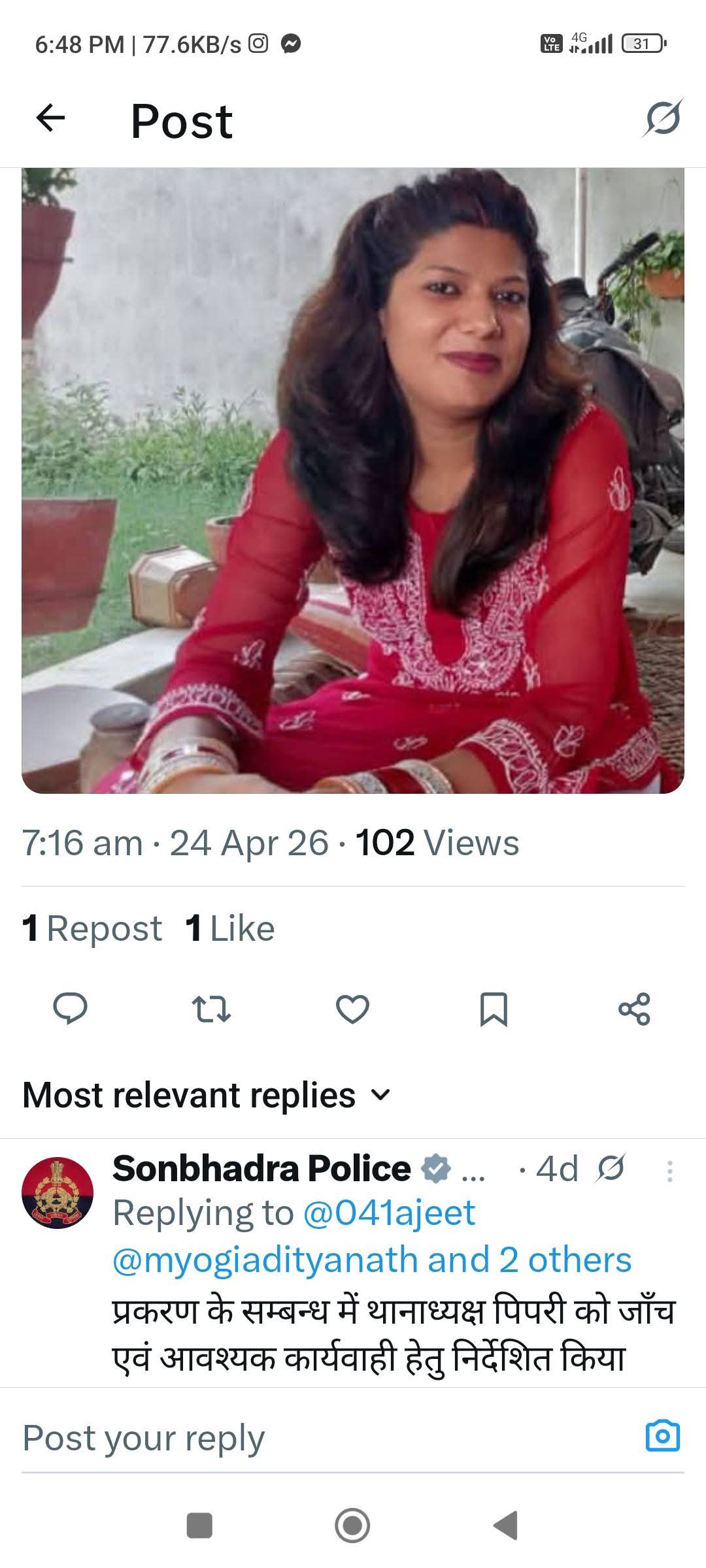
Task: Repost this post with the arrows icon
Action: click(211, 1008)
